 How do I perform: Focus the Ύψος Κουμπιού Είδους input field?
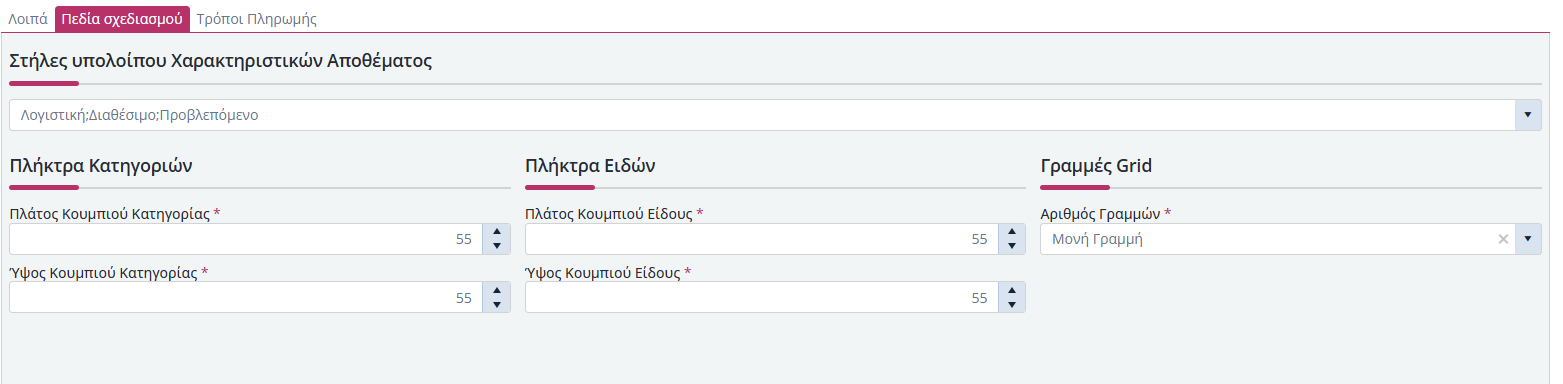click(762, 297)
